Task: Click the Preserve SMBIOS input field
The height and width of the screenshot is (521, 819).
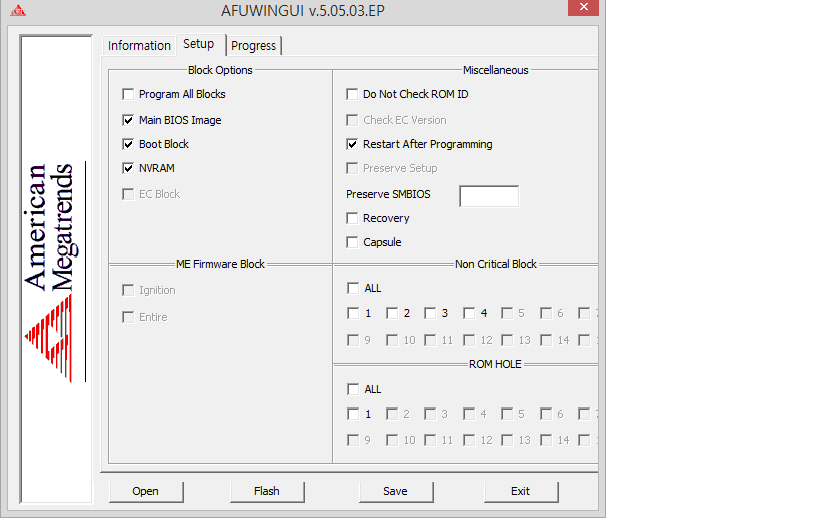Action: click(489, 196)
